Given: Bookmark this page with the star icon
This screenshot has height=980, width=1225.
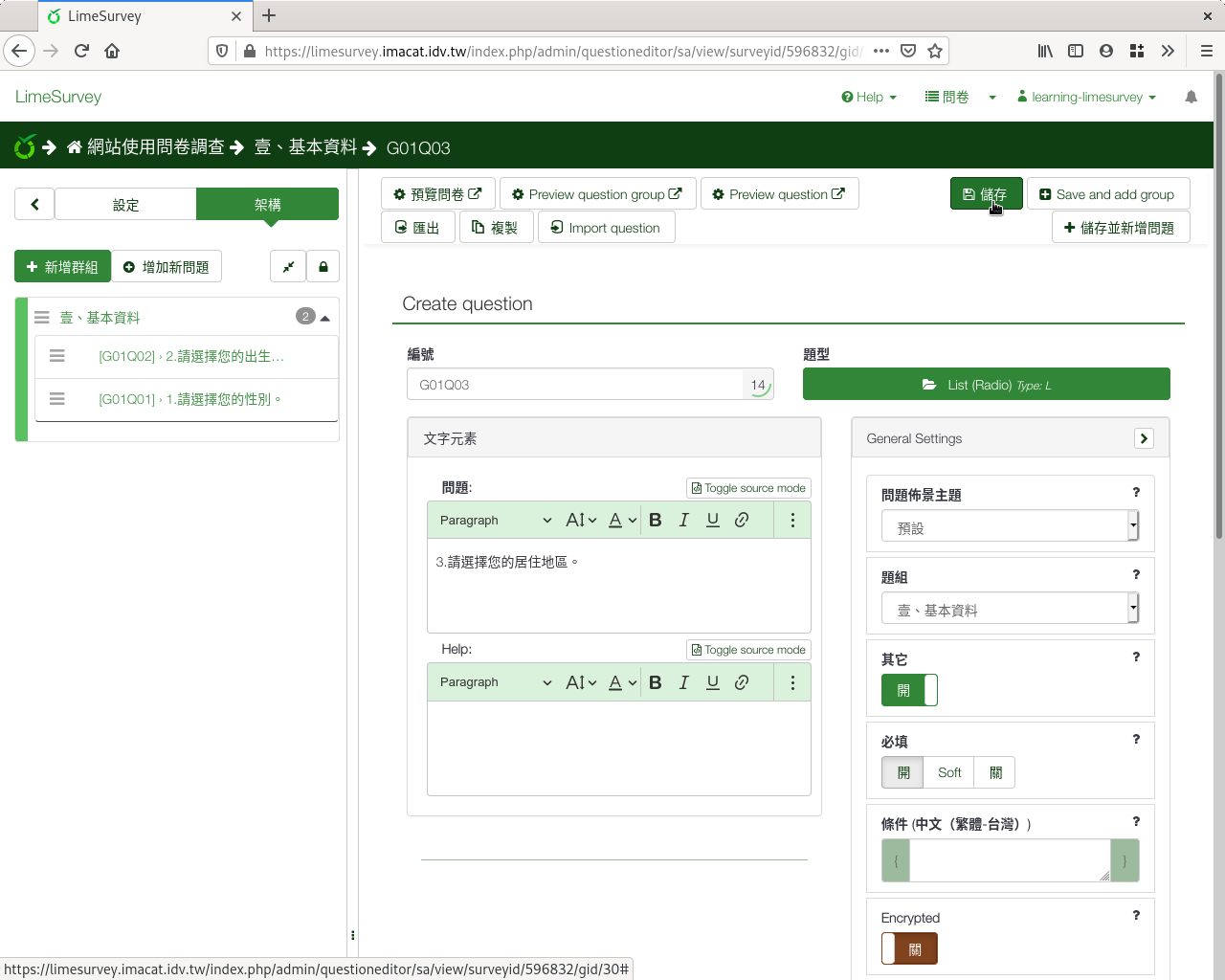Looking at the screenshot, I should point(935,51).
